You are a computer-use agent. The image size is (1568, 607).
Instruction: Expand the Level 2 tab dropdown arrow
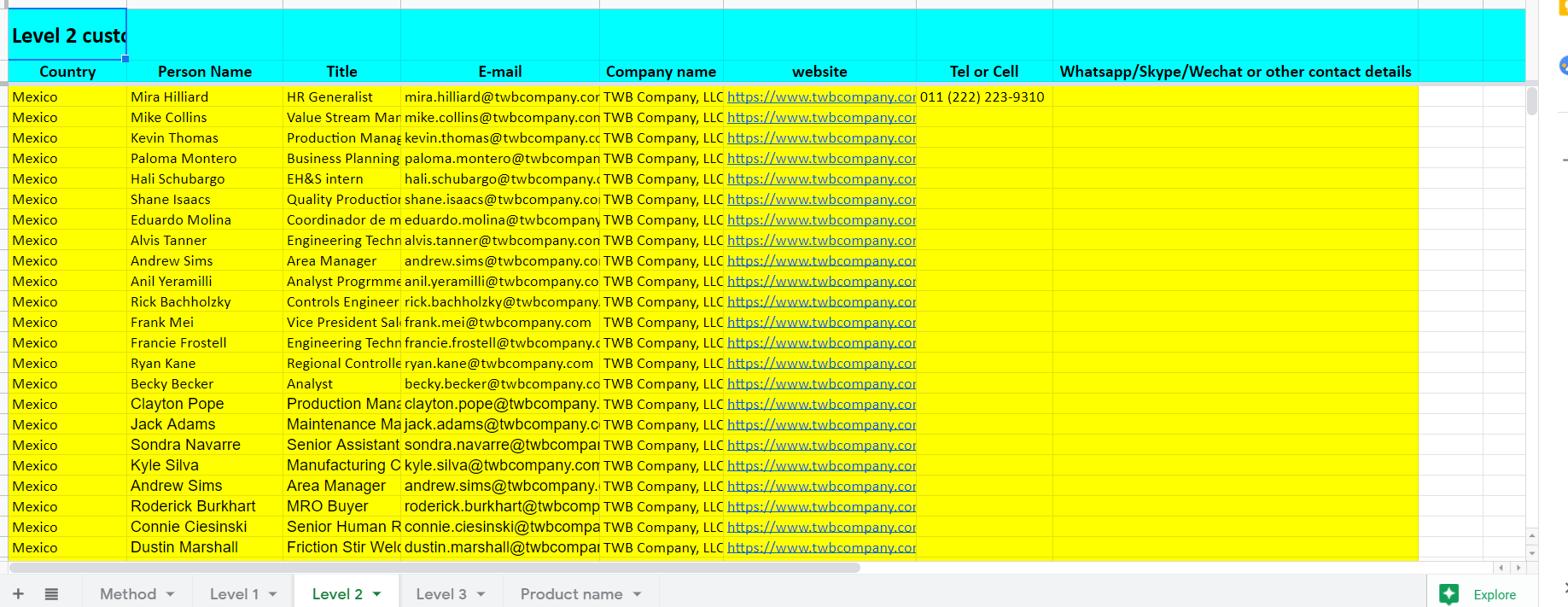tap(376, 594)
